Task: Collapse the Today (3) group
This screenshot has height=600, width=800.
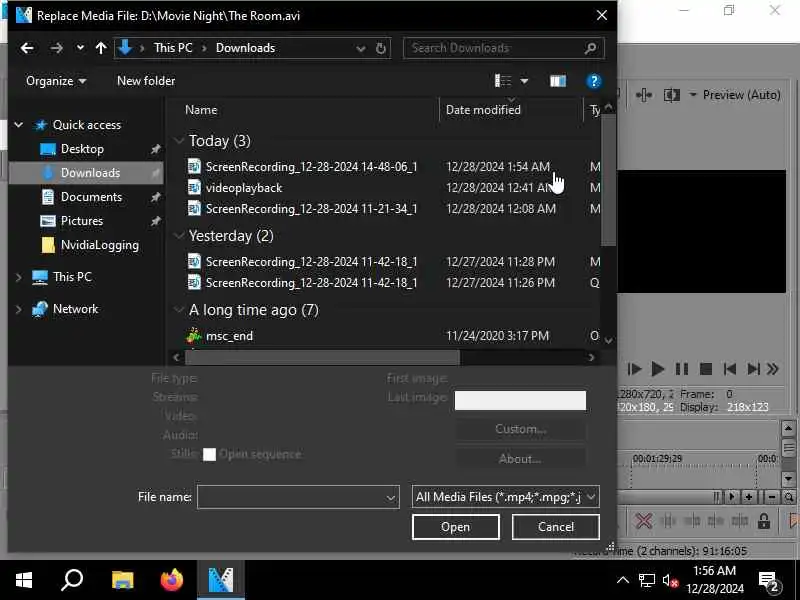Action: [179, 141]
